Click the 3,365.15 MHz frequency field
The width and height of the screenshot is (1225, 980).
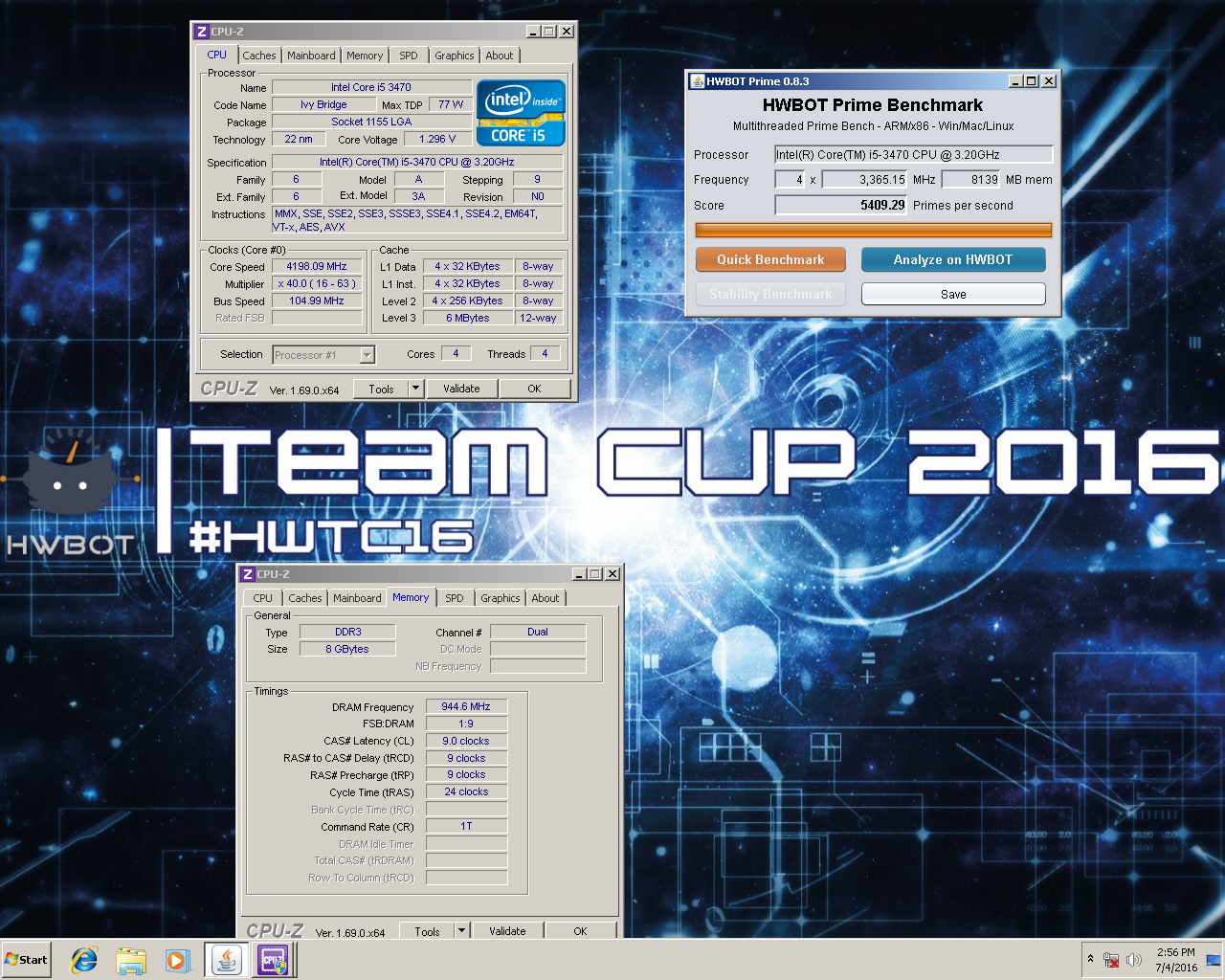click(x=865, y=179)
